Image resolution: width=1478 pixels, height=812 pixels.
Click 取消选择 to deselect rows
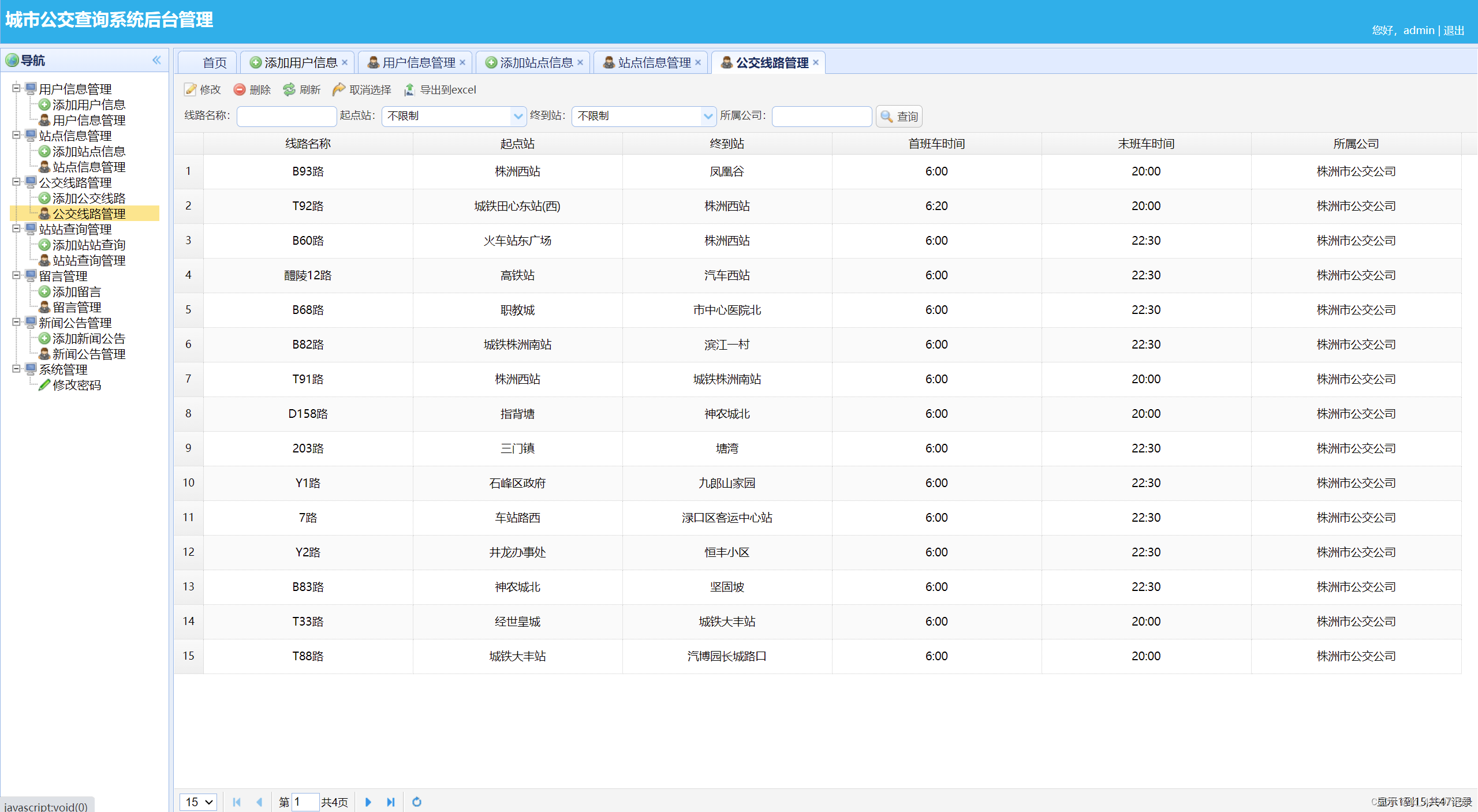click(x=363, y=89)
